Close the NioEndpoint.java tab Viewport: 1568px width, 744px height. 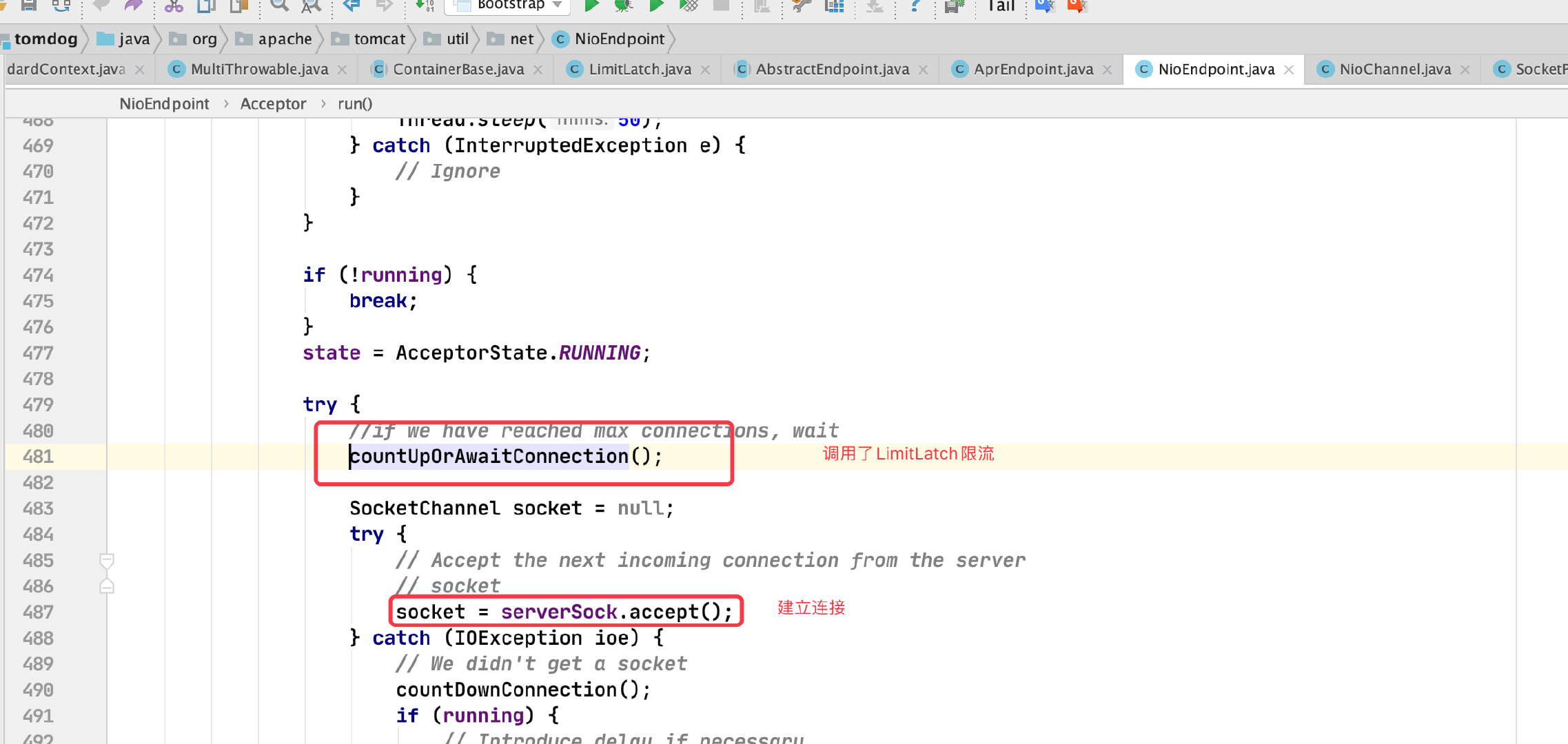click(x=1289, y=70)
